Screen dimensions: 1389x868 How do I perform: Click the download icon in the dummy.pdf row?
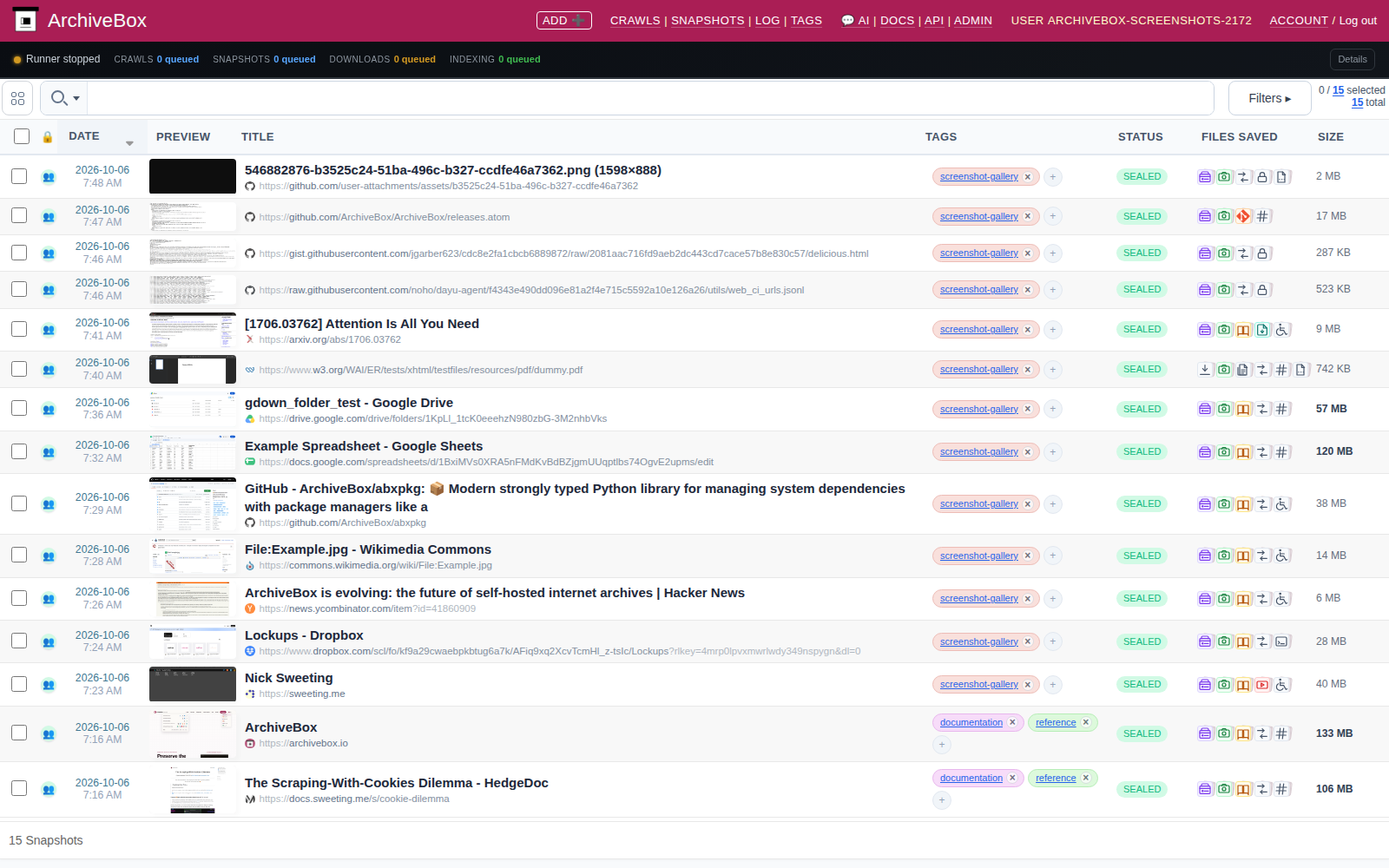1205,369
